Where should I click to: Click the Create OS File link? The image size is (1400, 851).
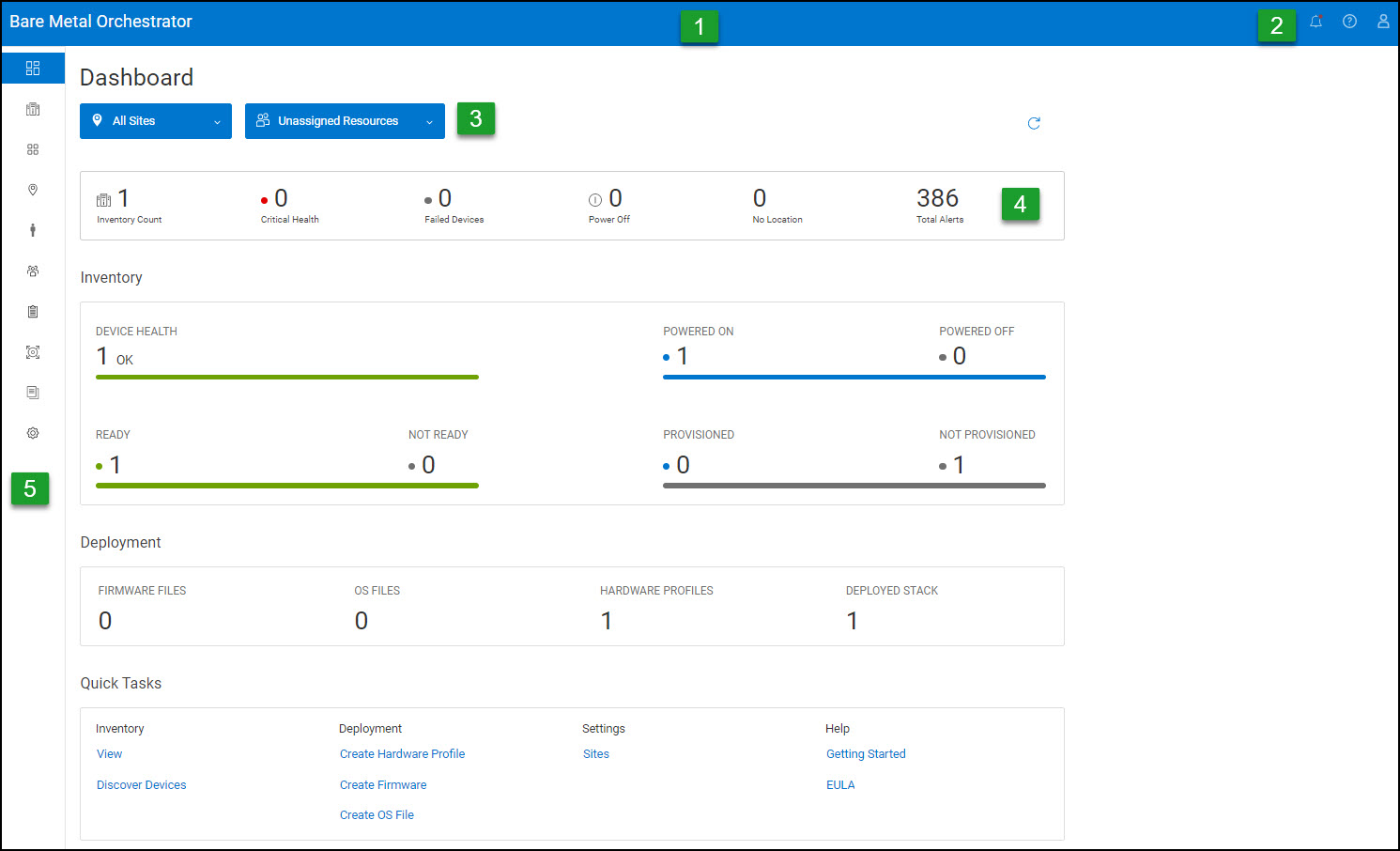377,815
